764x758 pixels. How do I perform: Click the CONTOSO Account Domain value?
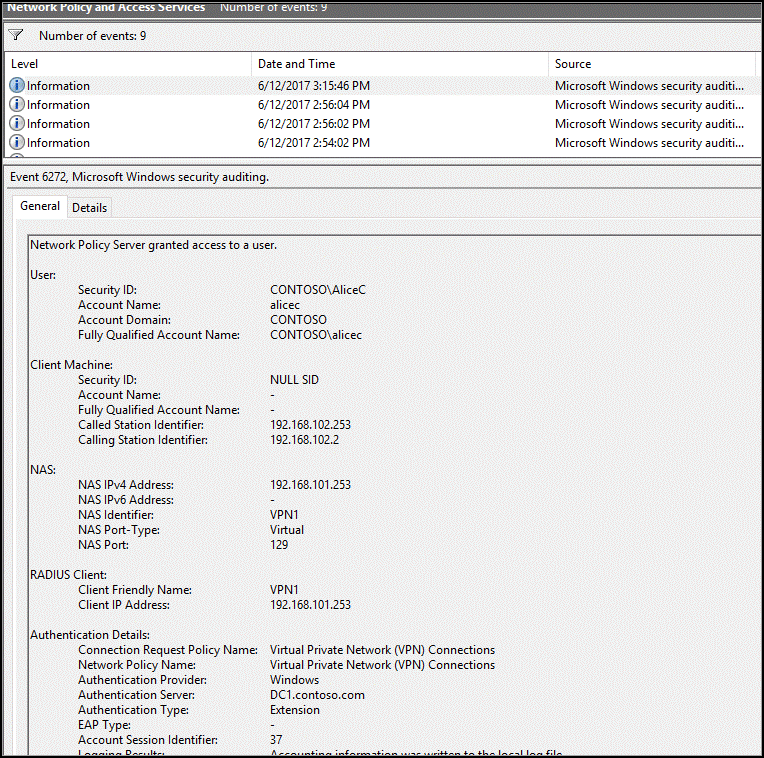coord(298,320)
